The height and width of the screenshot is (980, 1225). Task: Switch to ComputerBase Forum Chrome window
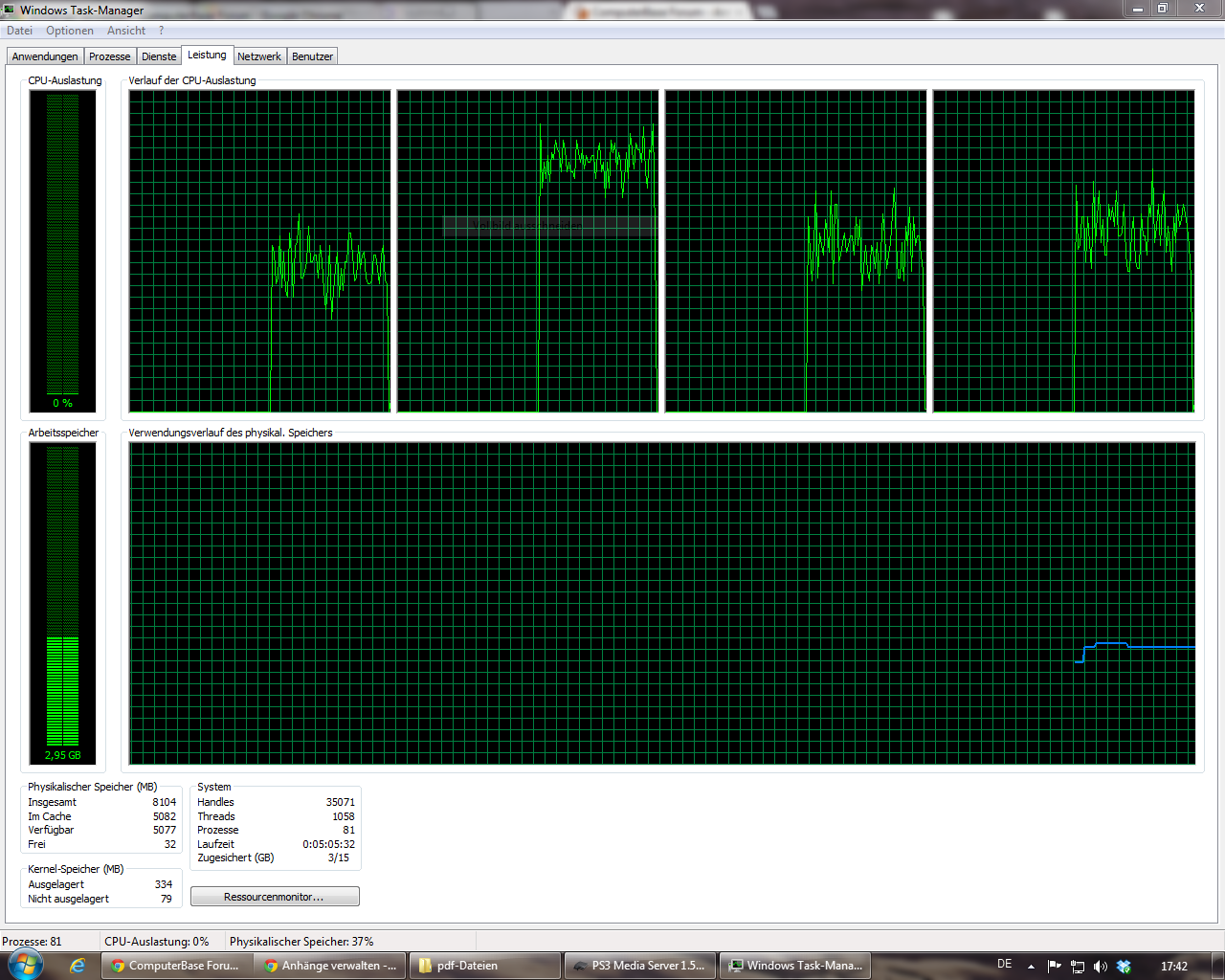pos(177,966)
